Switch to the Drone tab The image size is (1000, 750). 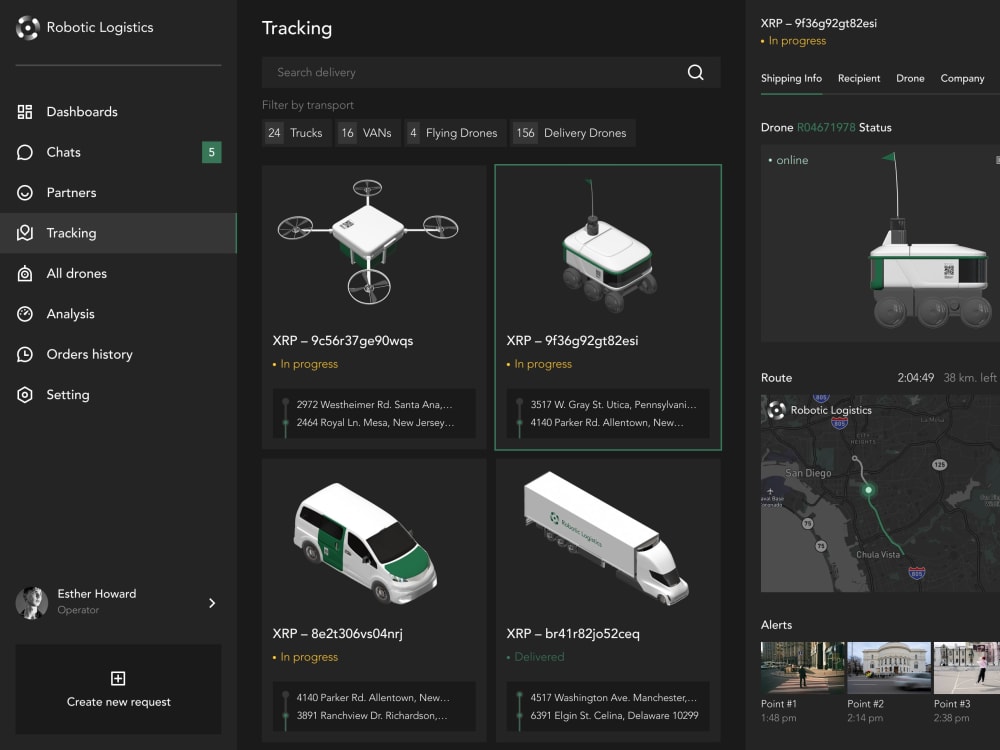point(910,78)
